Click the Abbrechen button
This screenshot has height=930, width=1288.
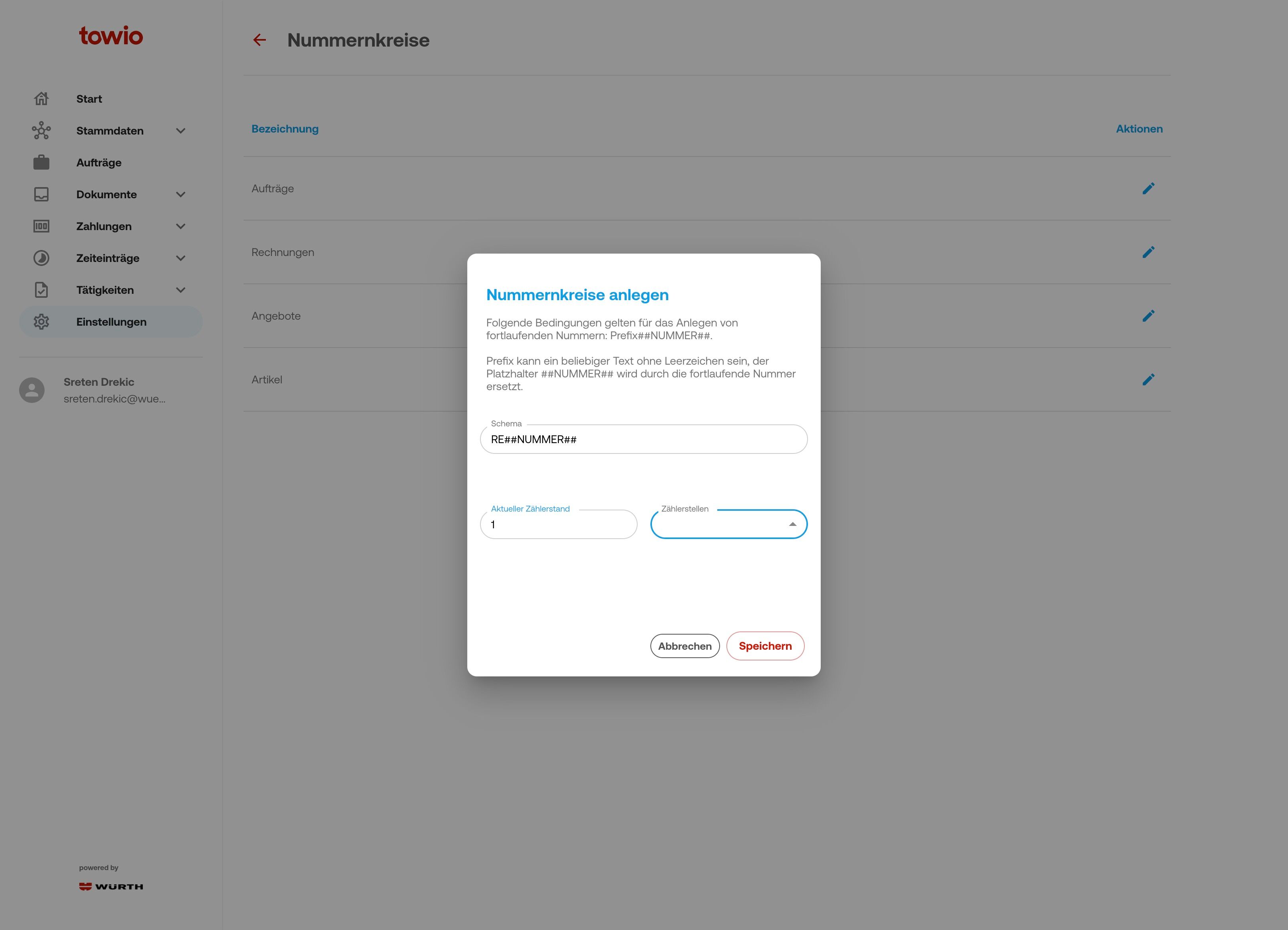pyautogui.click(x=685, y=646)
